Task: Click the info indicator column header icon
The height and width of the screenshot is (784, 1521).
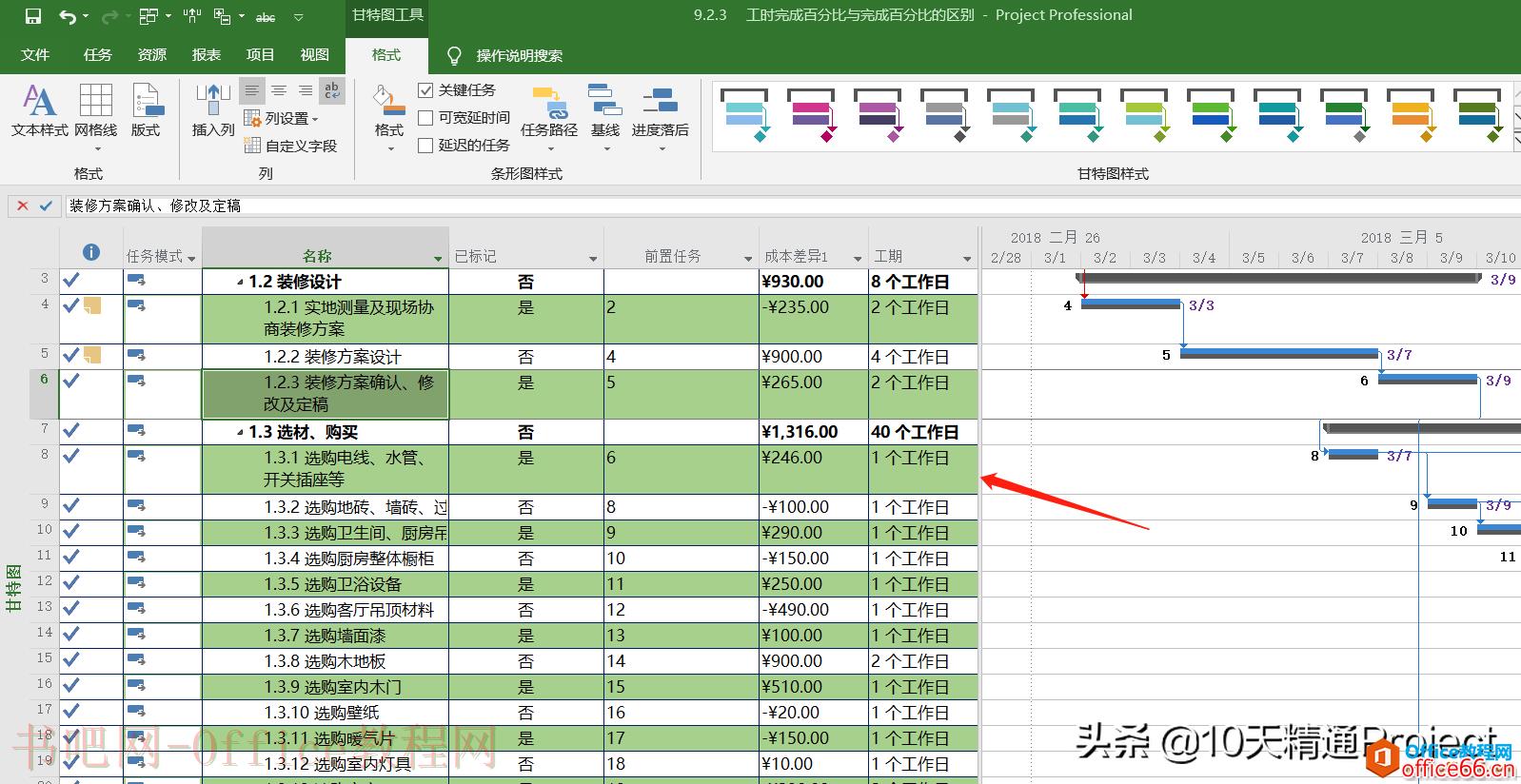Action: point(91,252)
